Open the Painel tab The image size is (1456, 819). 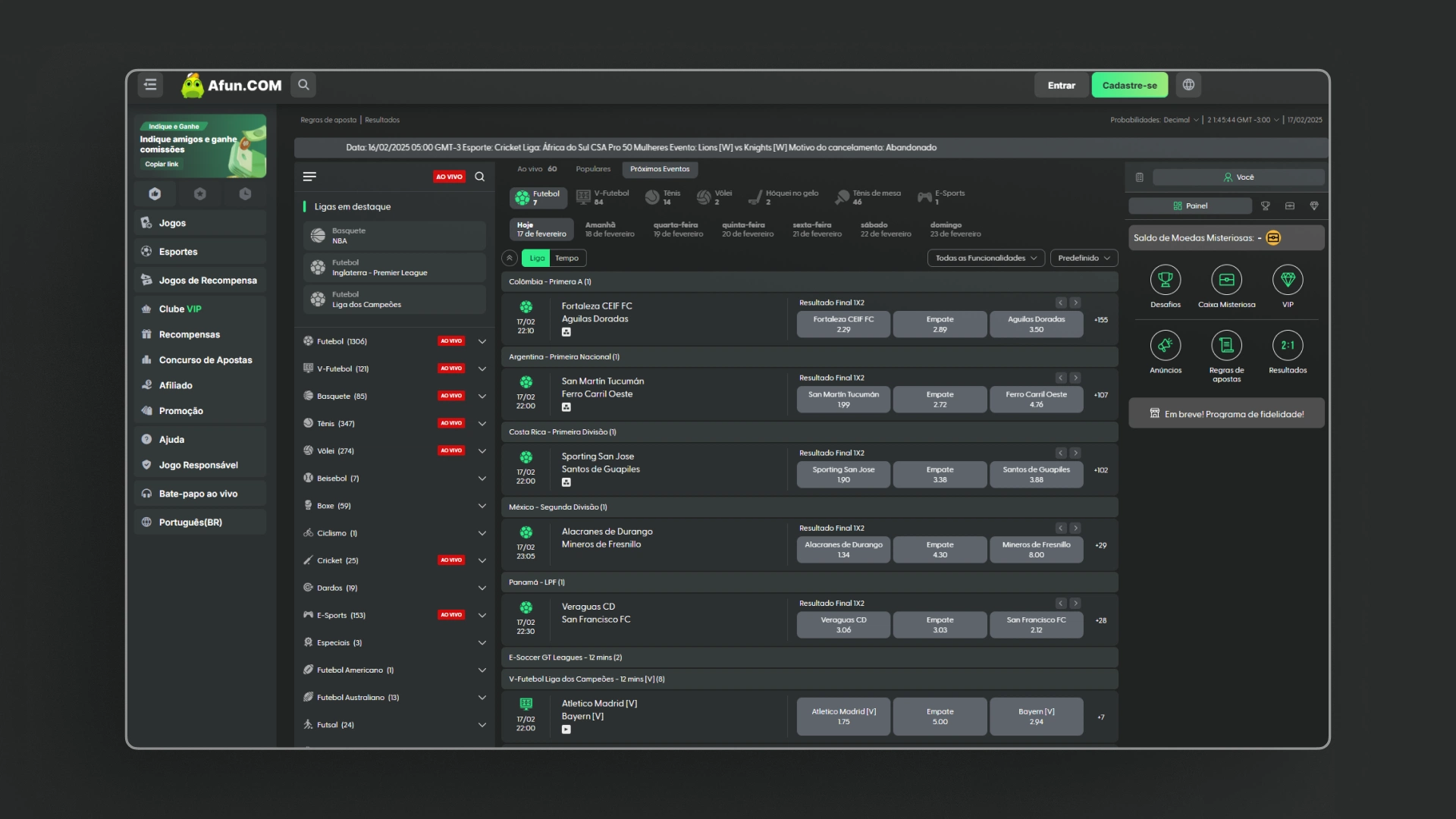[1190, 206]
